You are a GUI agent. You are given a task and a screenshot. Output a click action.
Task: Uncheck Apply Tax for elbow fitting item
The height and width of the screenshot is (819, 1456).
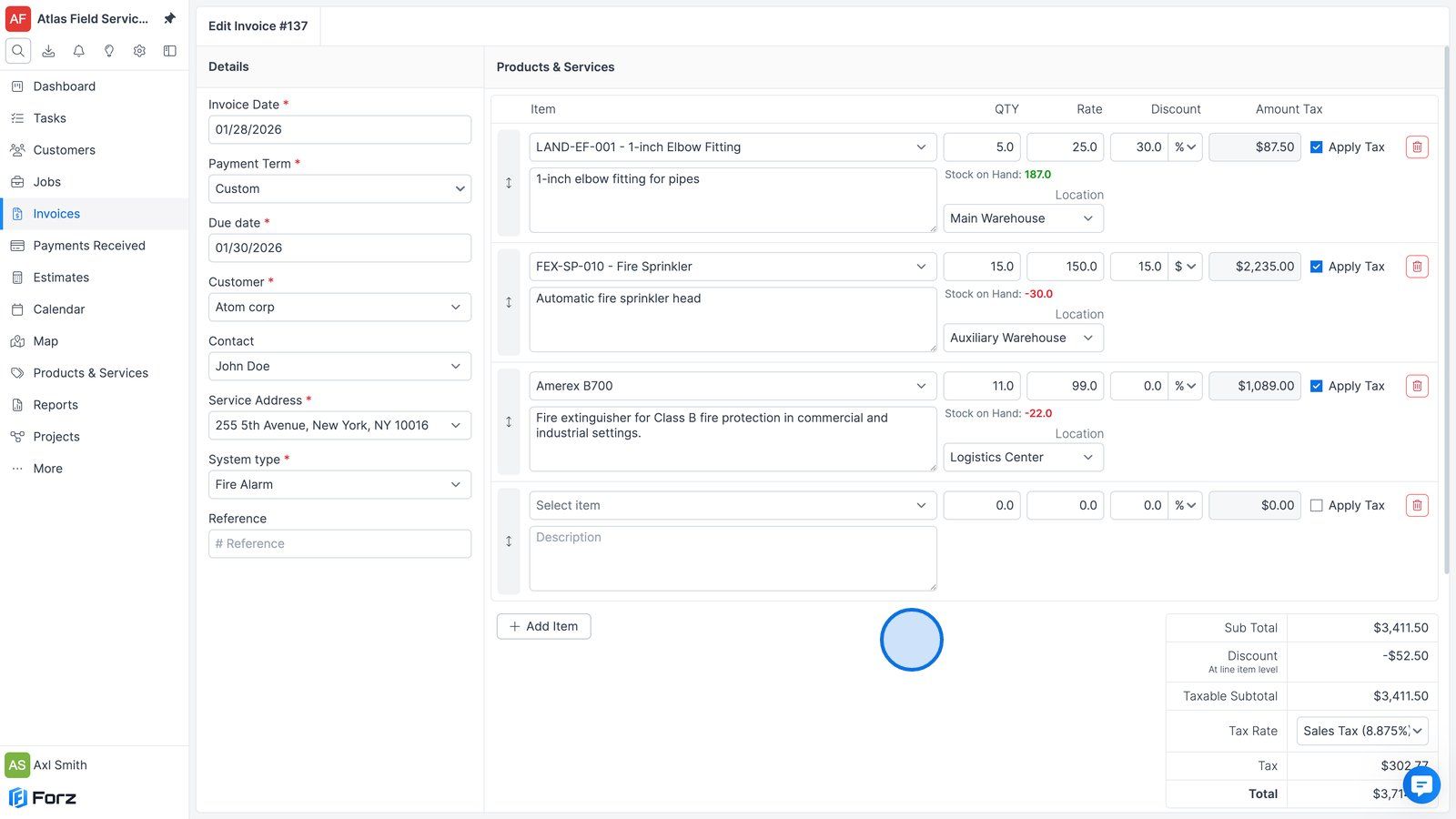point(1316,147)
